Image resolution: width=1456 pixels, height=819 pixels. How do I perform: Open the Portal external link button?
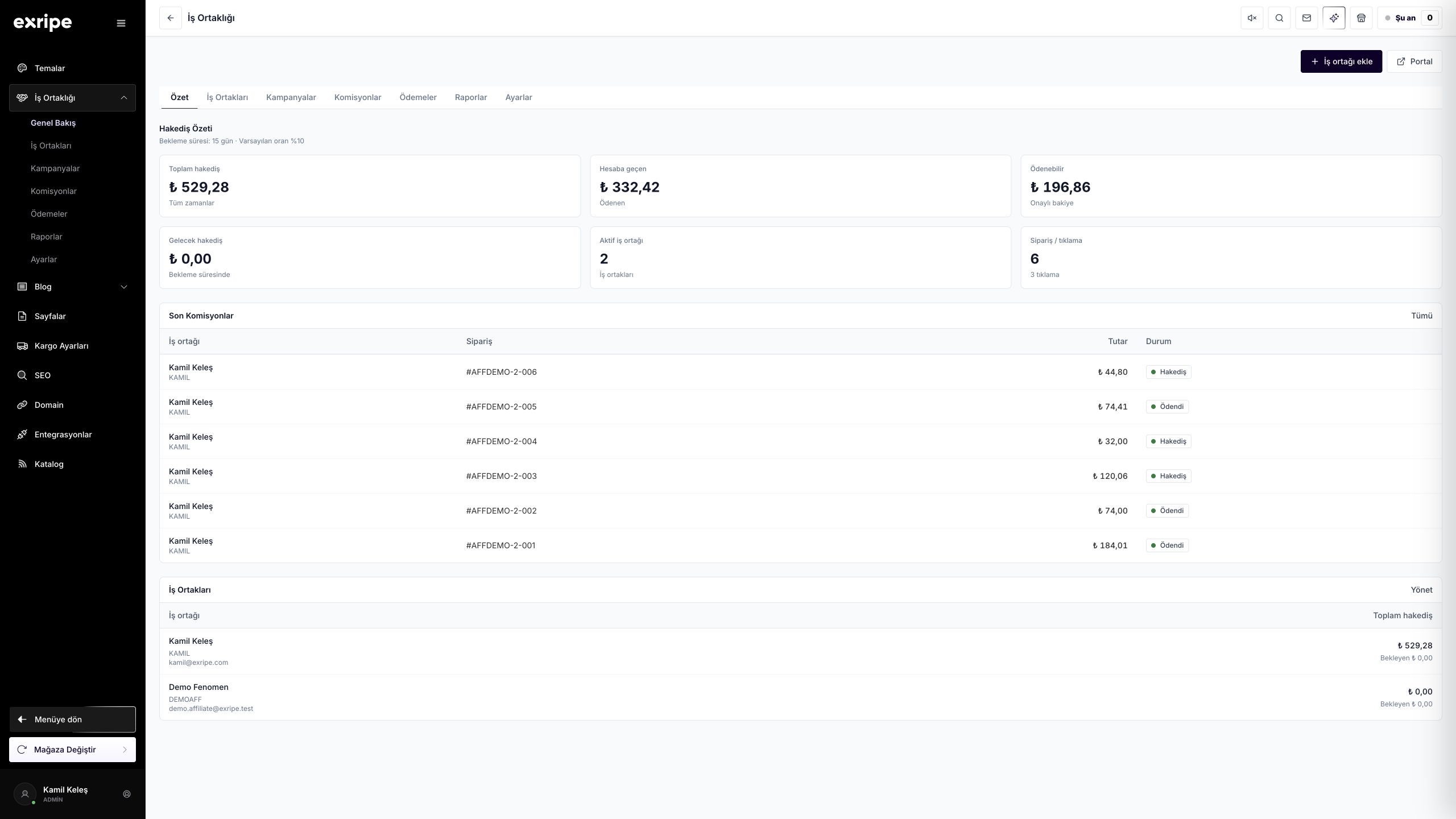pyautogui.click(x=1414, y=61)
